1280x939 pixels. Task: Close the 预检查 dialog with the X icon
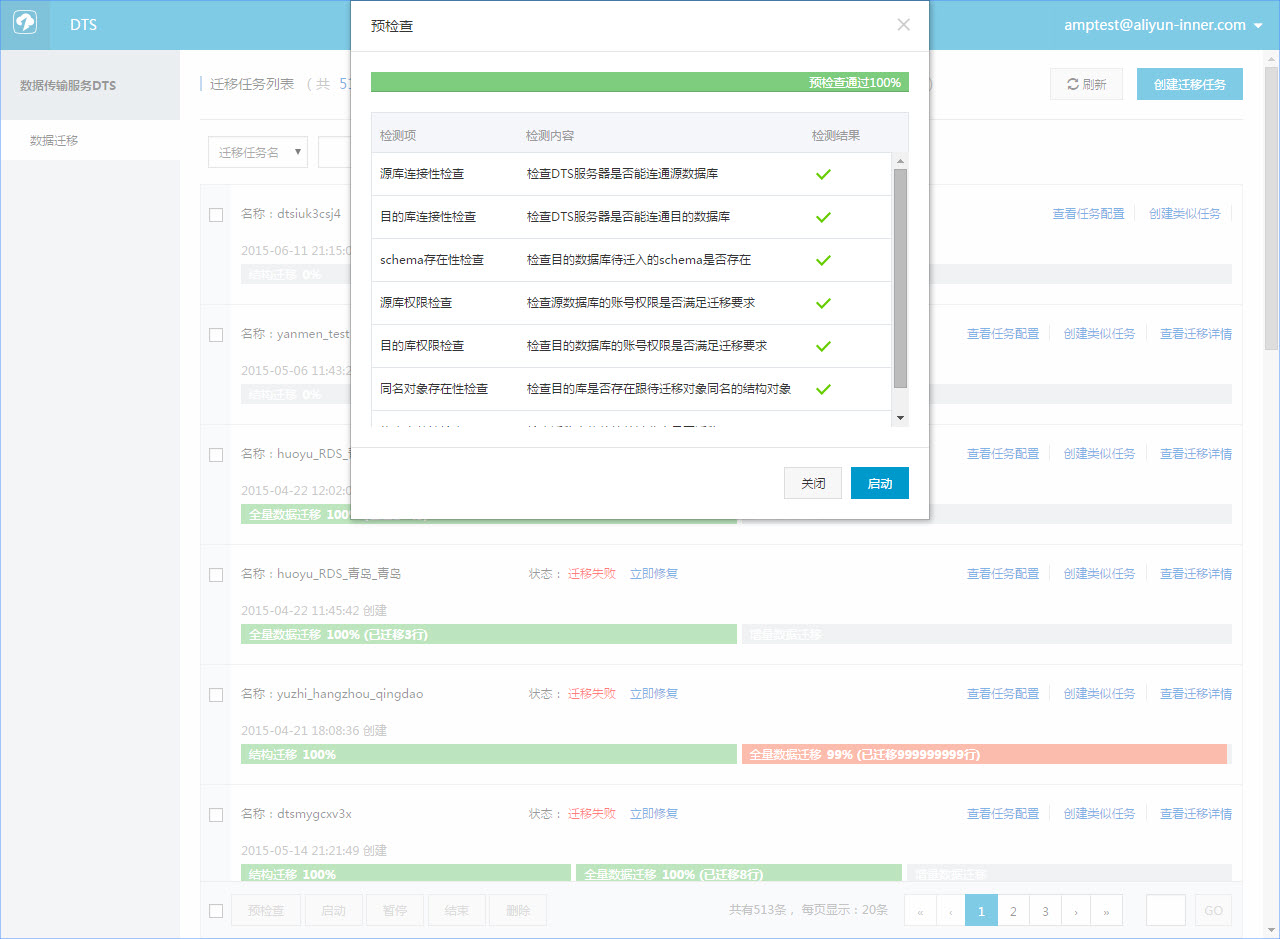click(904, 25)
